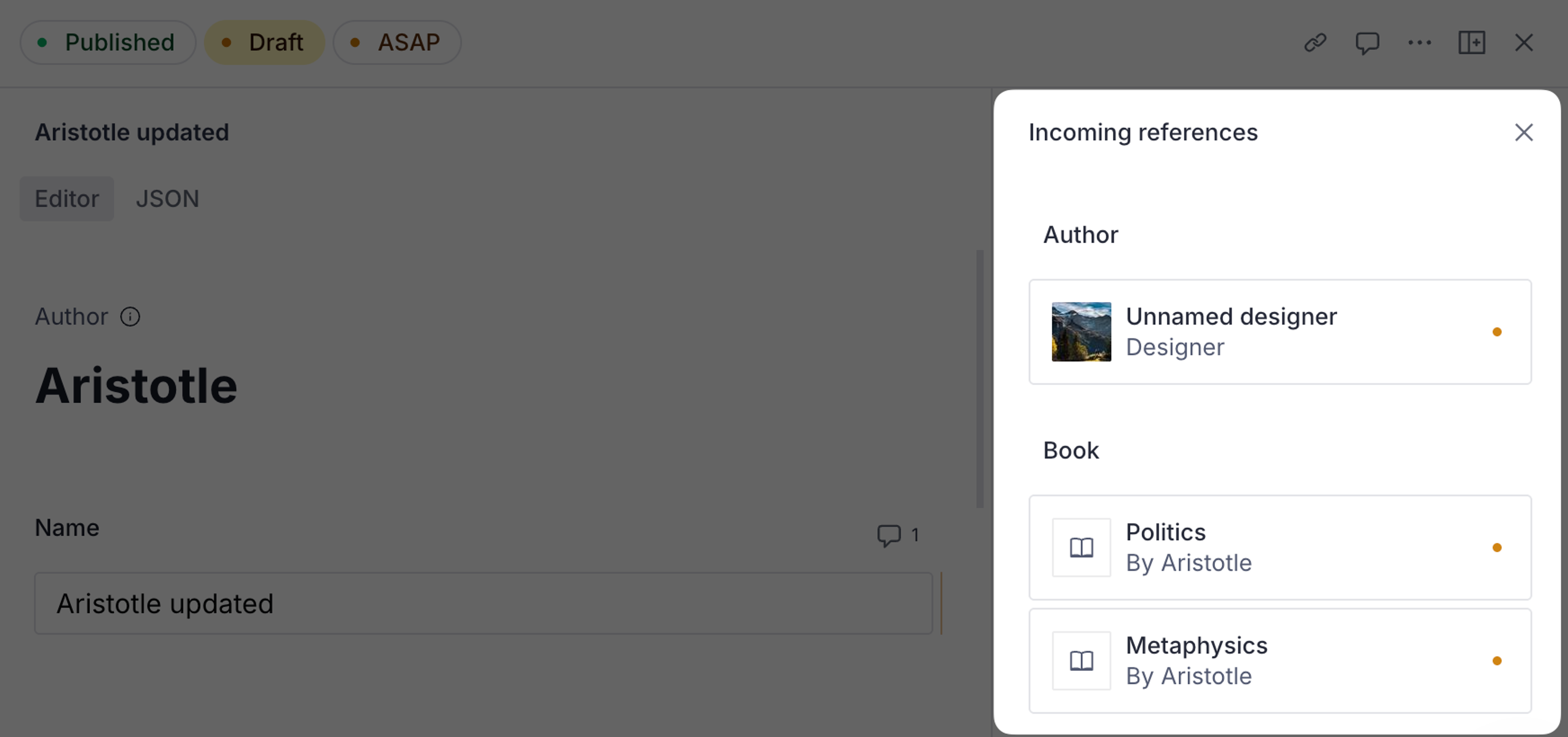
Task: Toggle the Draft status chip
Action: [264, 42]
